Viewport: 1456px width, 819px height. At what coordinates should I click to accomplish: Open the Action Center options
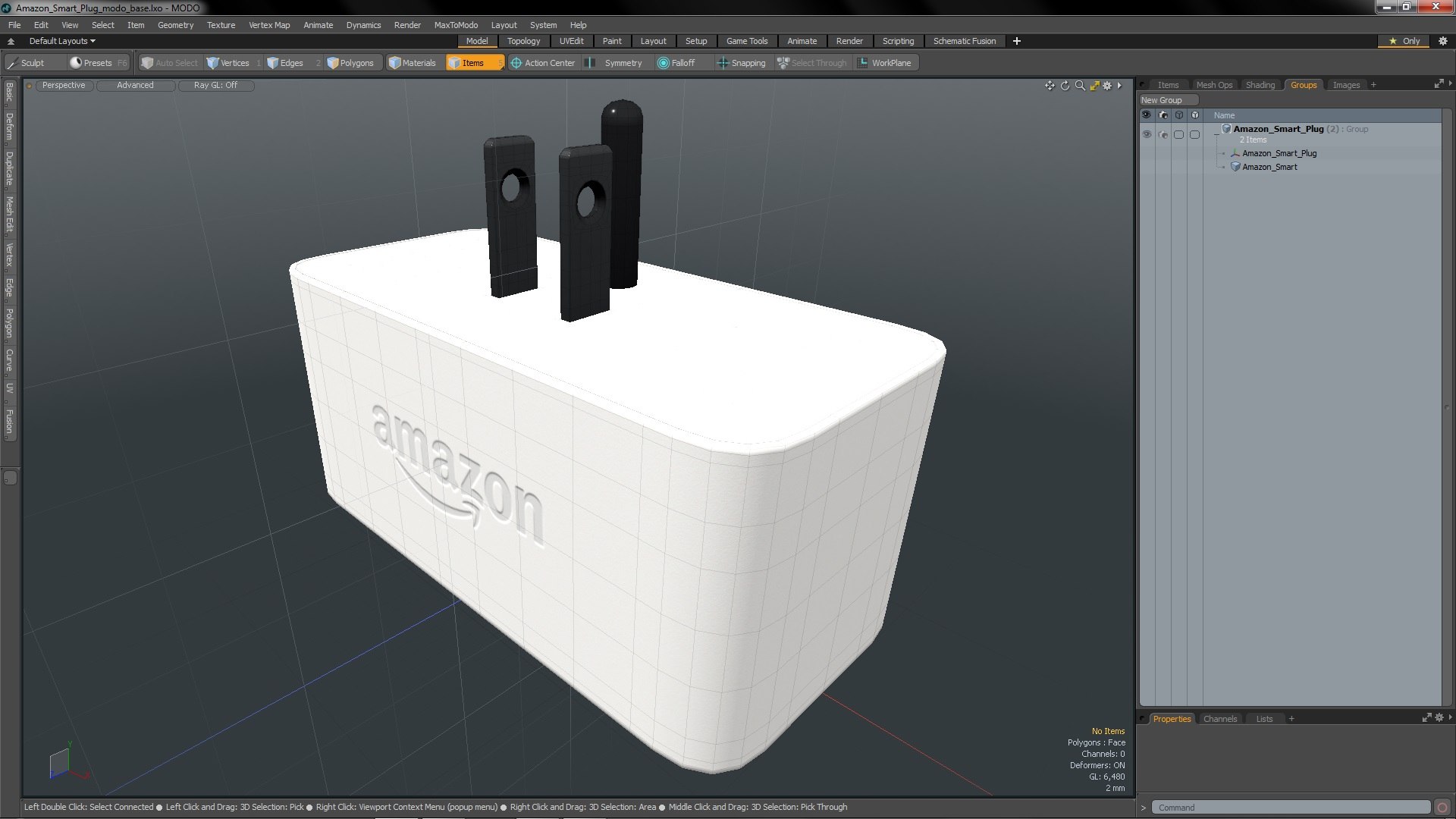point(543,63)
